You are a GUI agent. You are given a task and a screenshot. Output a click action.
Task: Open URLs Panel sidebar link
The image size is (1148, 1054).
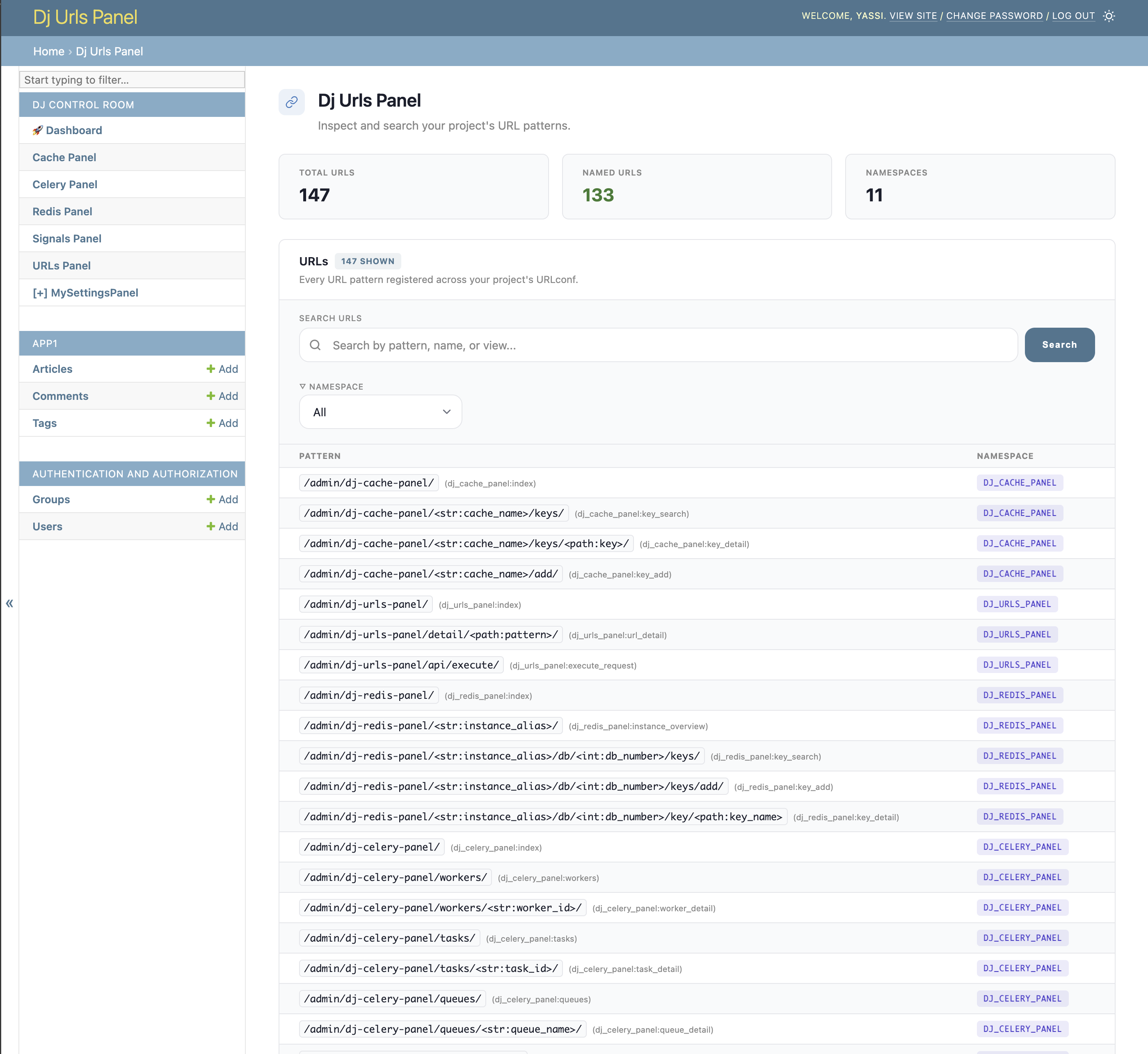pos(62,266)
